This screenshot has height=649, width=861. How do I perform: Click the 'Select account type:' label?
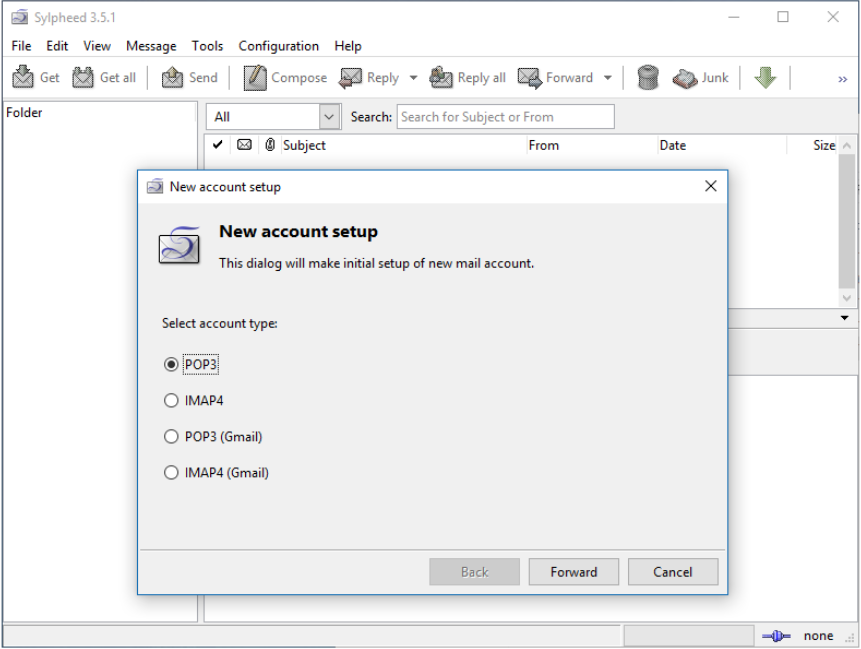(x=220, y=323)
